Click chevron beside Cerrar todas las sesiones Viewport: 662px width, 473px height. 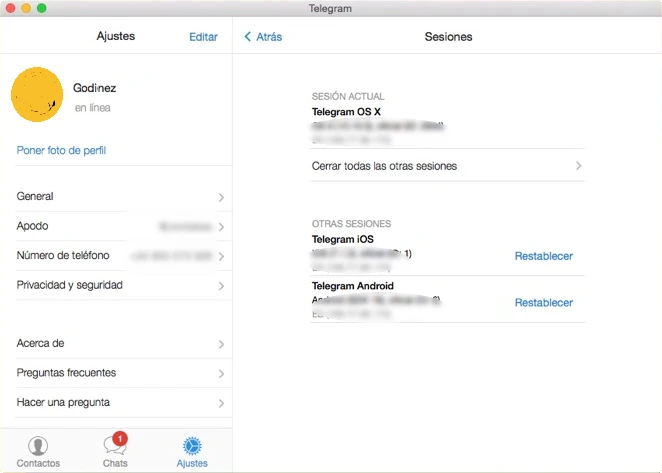pyautogui.click(x=579, y=166)
